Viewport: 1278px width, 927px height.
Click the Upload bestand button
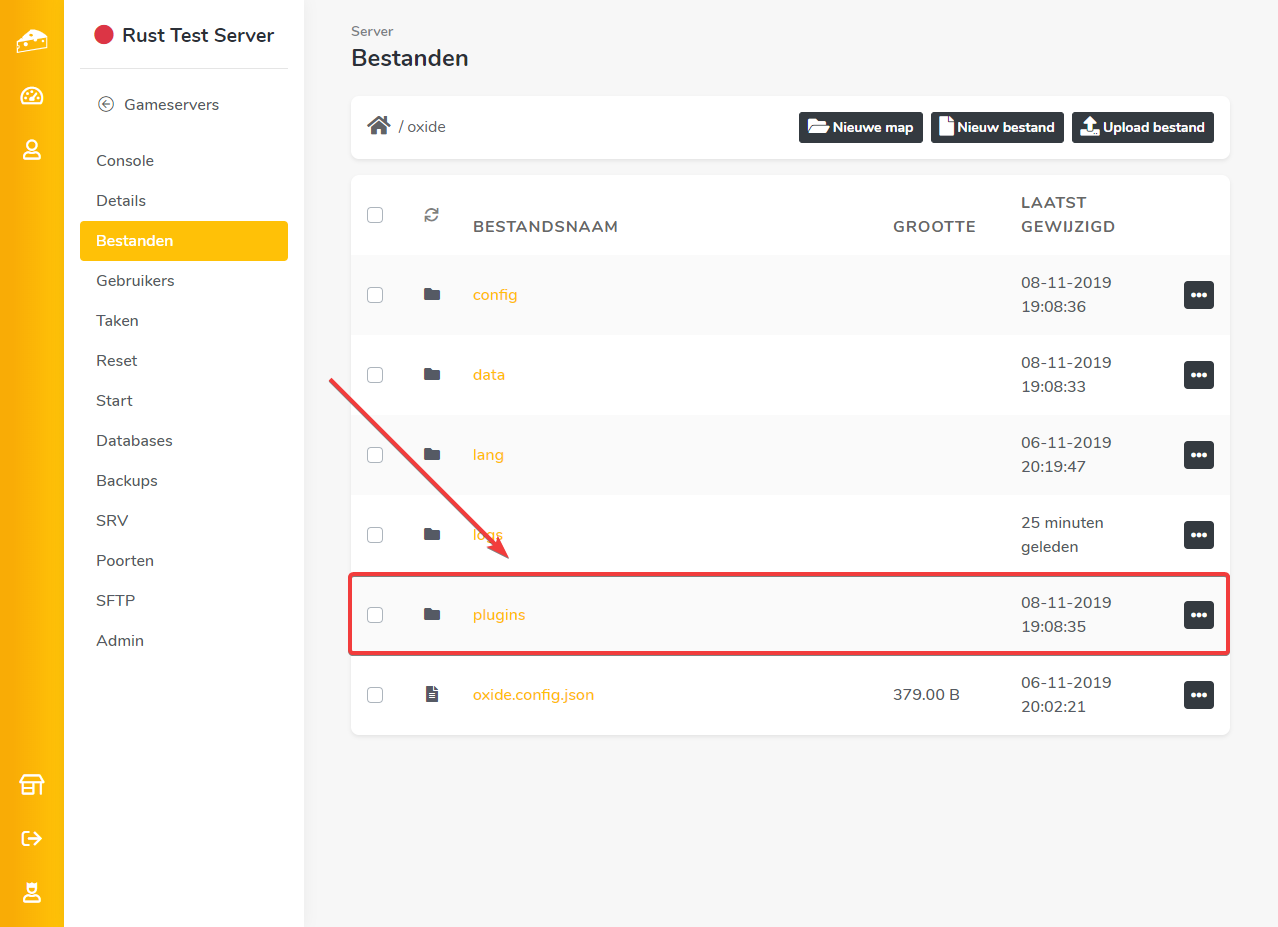[x=1142, y=127]
